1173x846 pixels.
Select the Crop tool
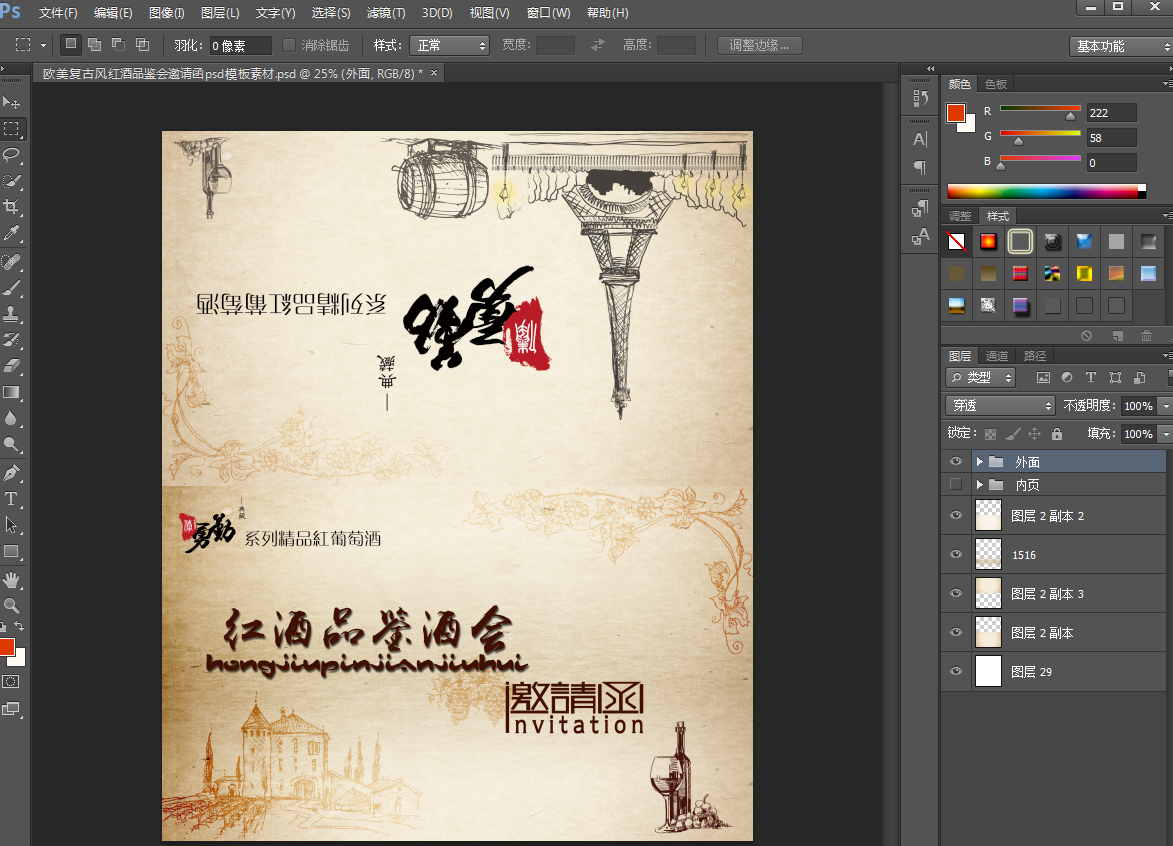pyautogui.click(x=11, y=207)
